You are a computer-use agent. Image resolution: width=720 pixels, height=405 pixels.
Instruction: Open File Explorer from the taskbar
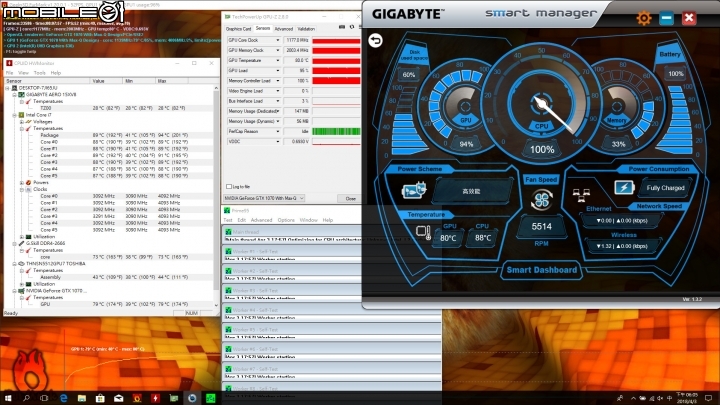[82, 398]
